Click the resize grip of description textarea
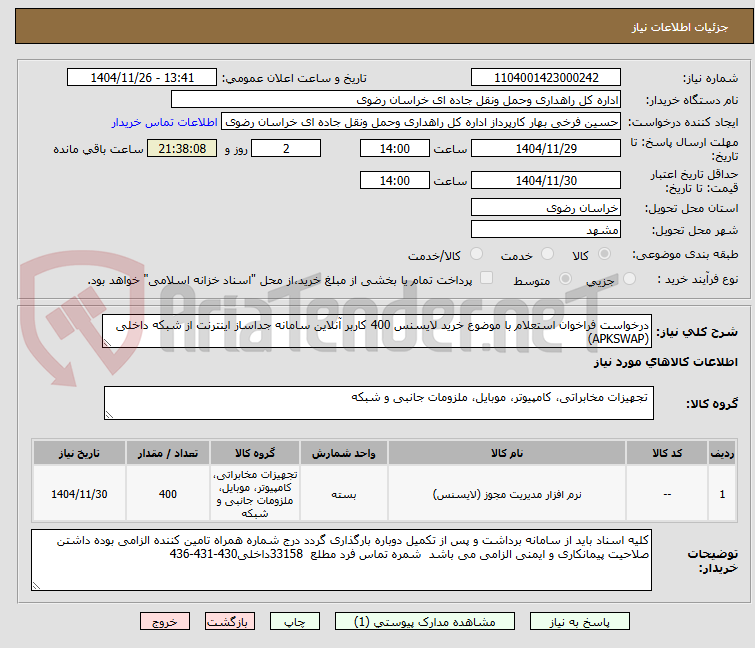 (107, 343)
